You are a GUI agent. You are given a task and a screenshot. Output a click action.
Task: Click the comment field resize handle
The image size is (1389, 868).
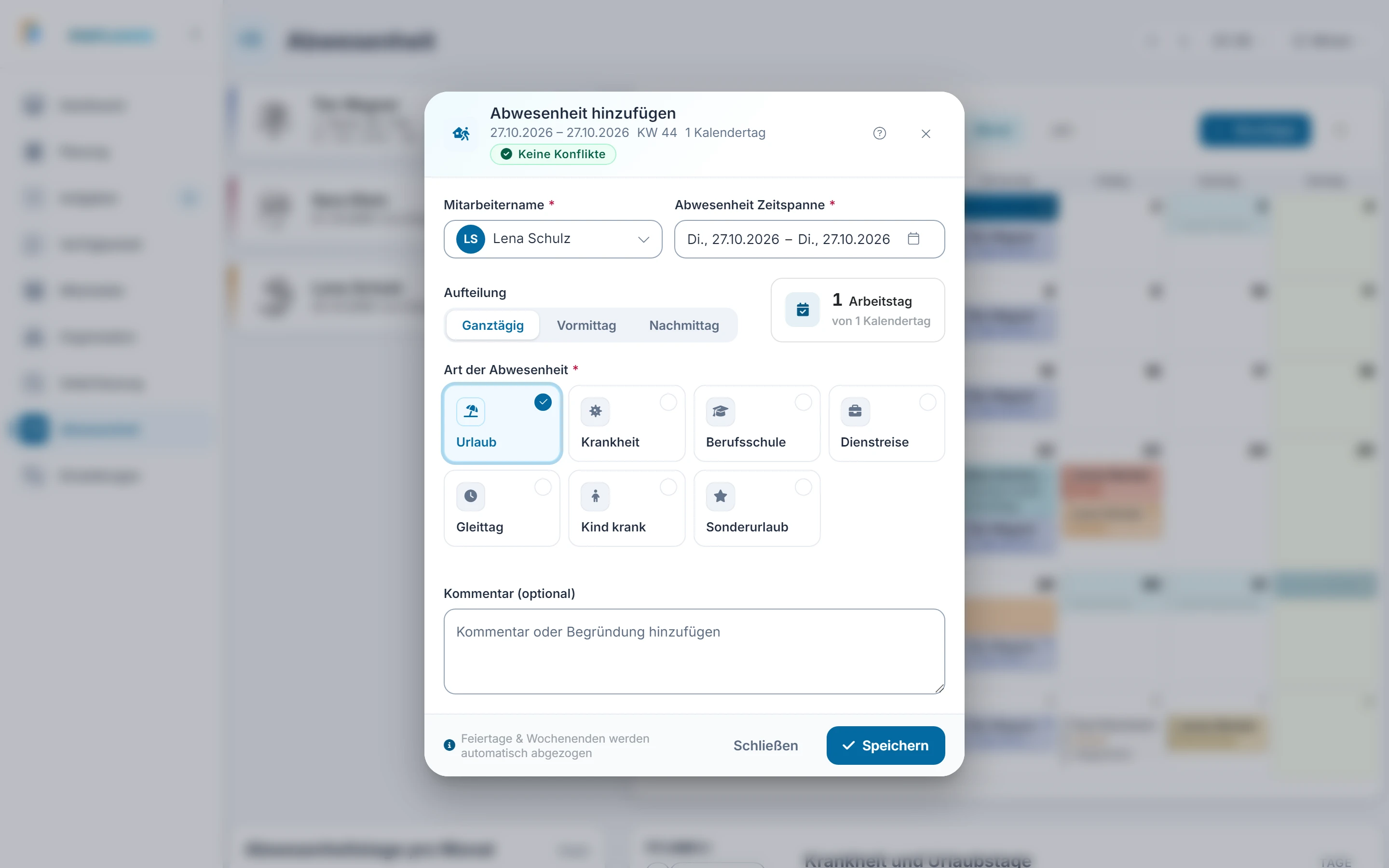939,688
